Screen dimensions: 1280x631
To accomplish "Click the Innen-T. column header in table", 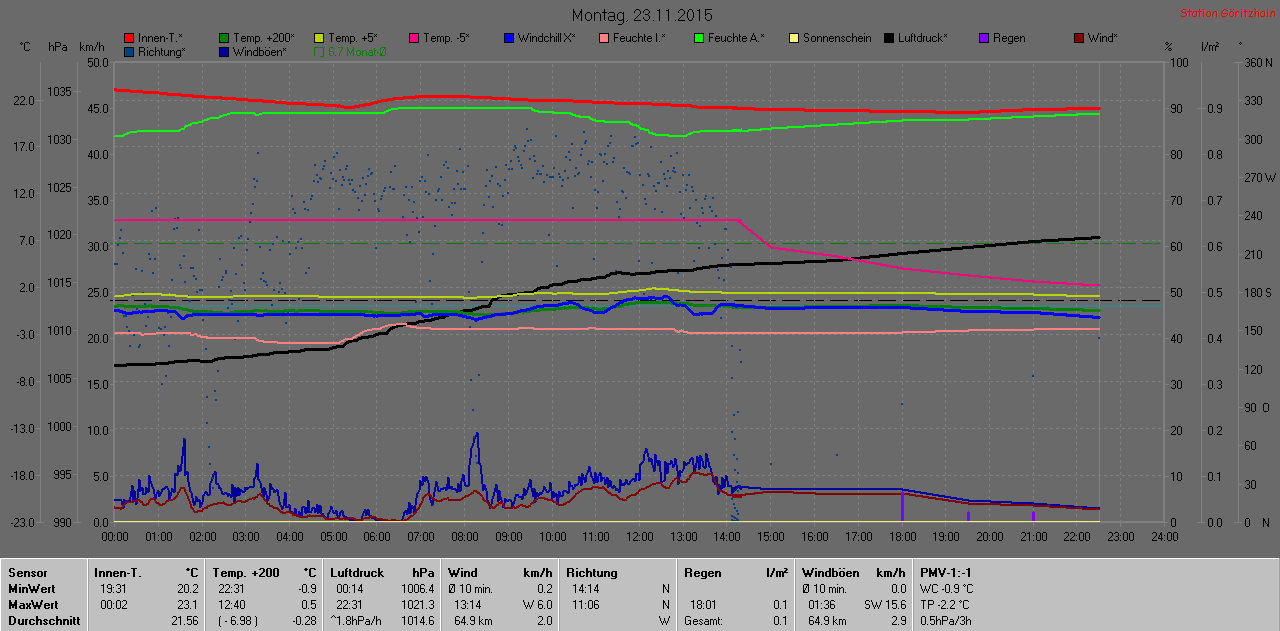I will pyautogui.click(x=118, y=573).
